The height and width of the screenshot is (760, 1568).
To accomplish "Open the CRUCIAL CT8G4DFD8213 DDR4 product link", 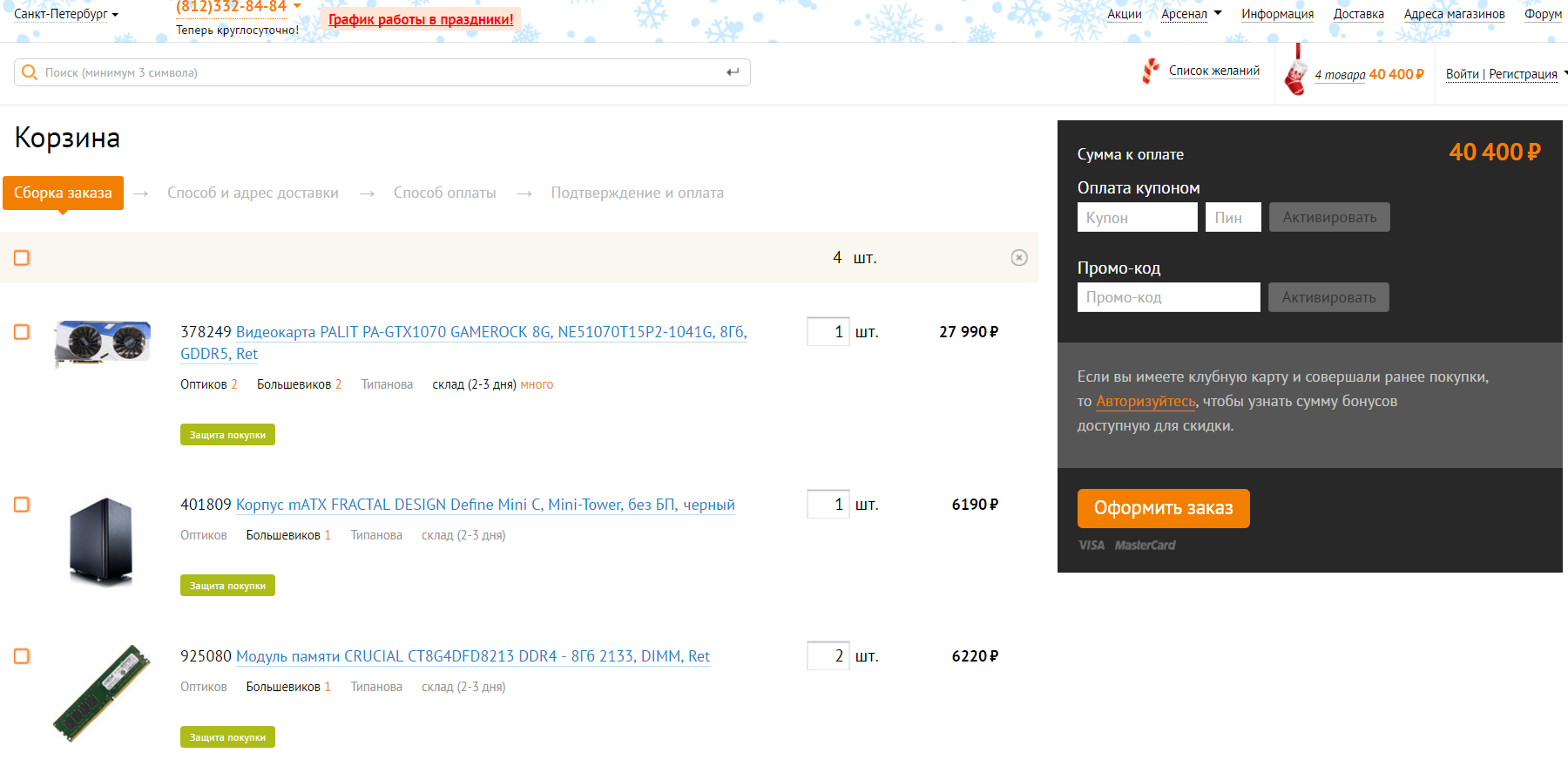I will (x=473, y=656).
